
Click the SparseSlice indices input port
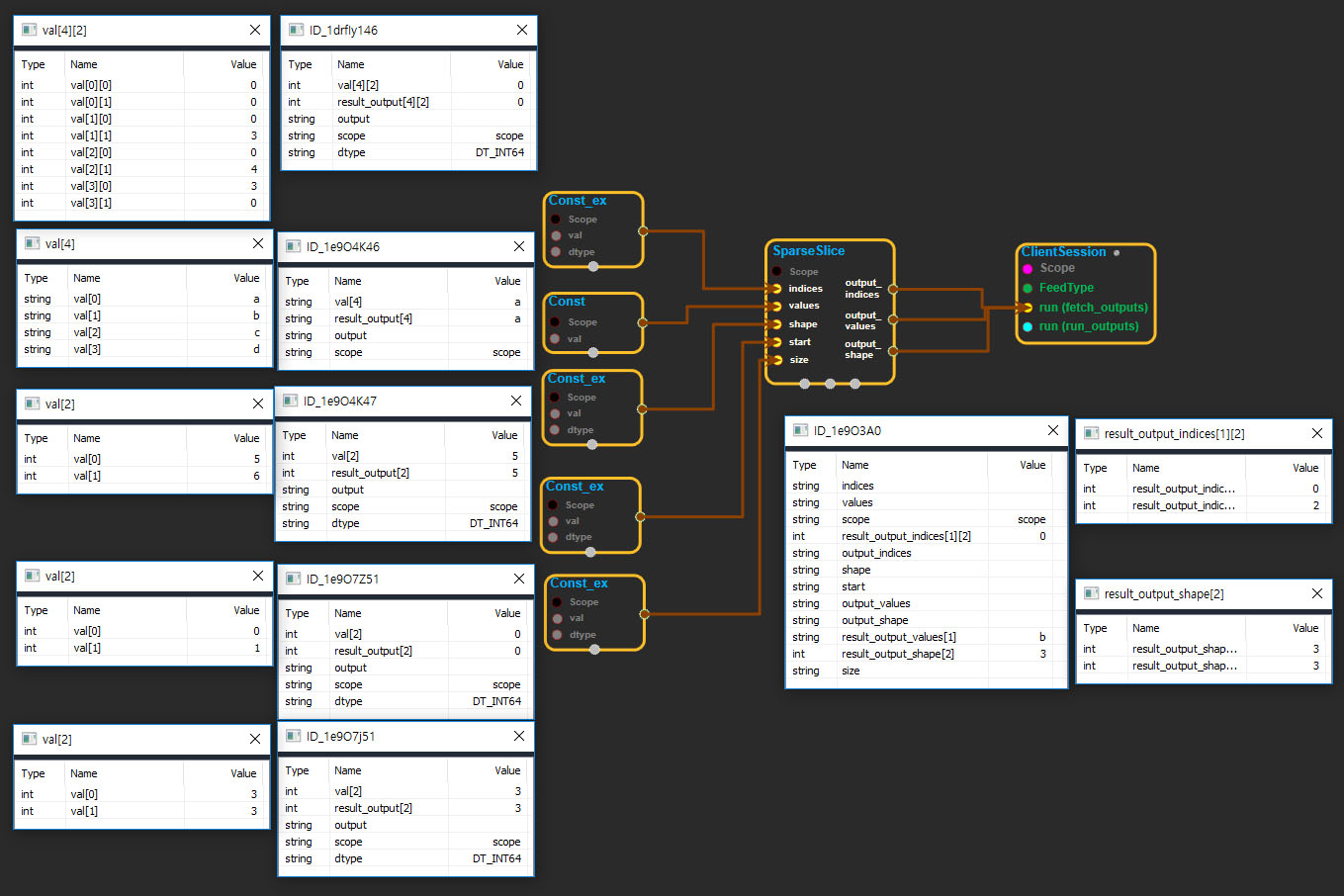coord(777,289)
